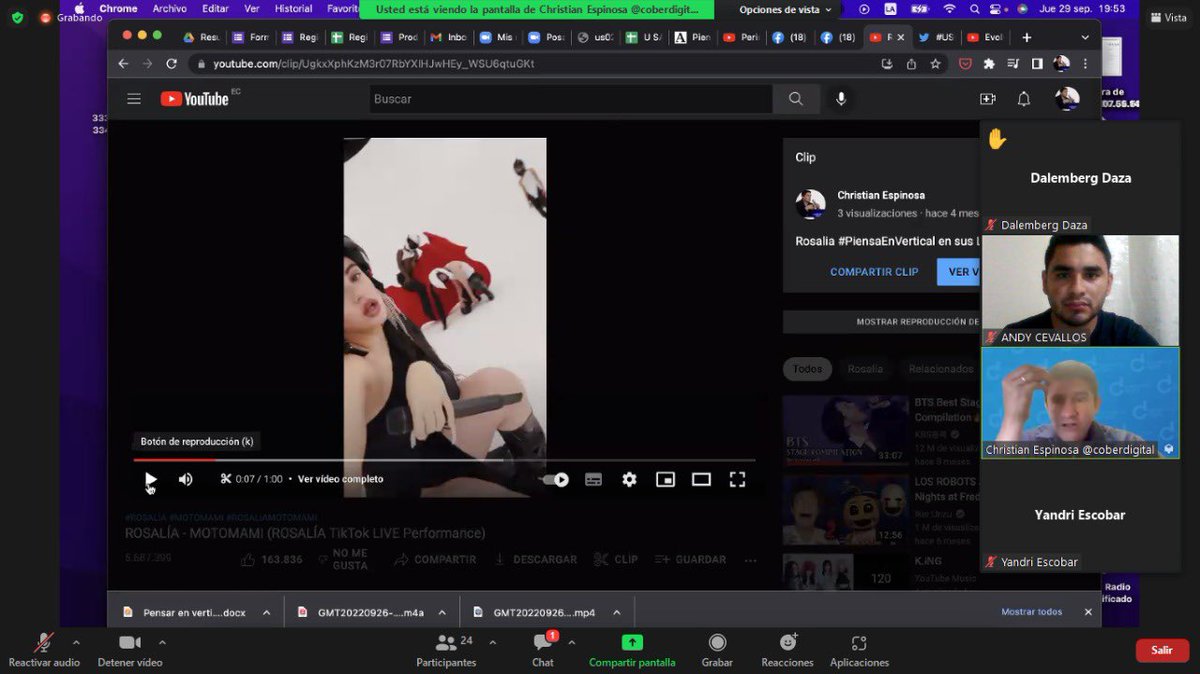
Task: Open Chrome extensions puzzle icon
Action: (x=989, y=63)
